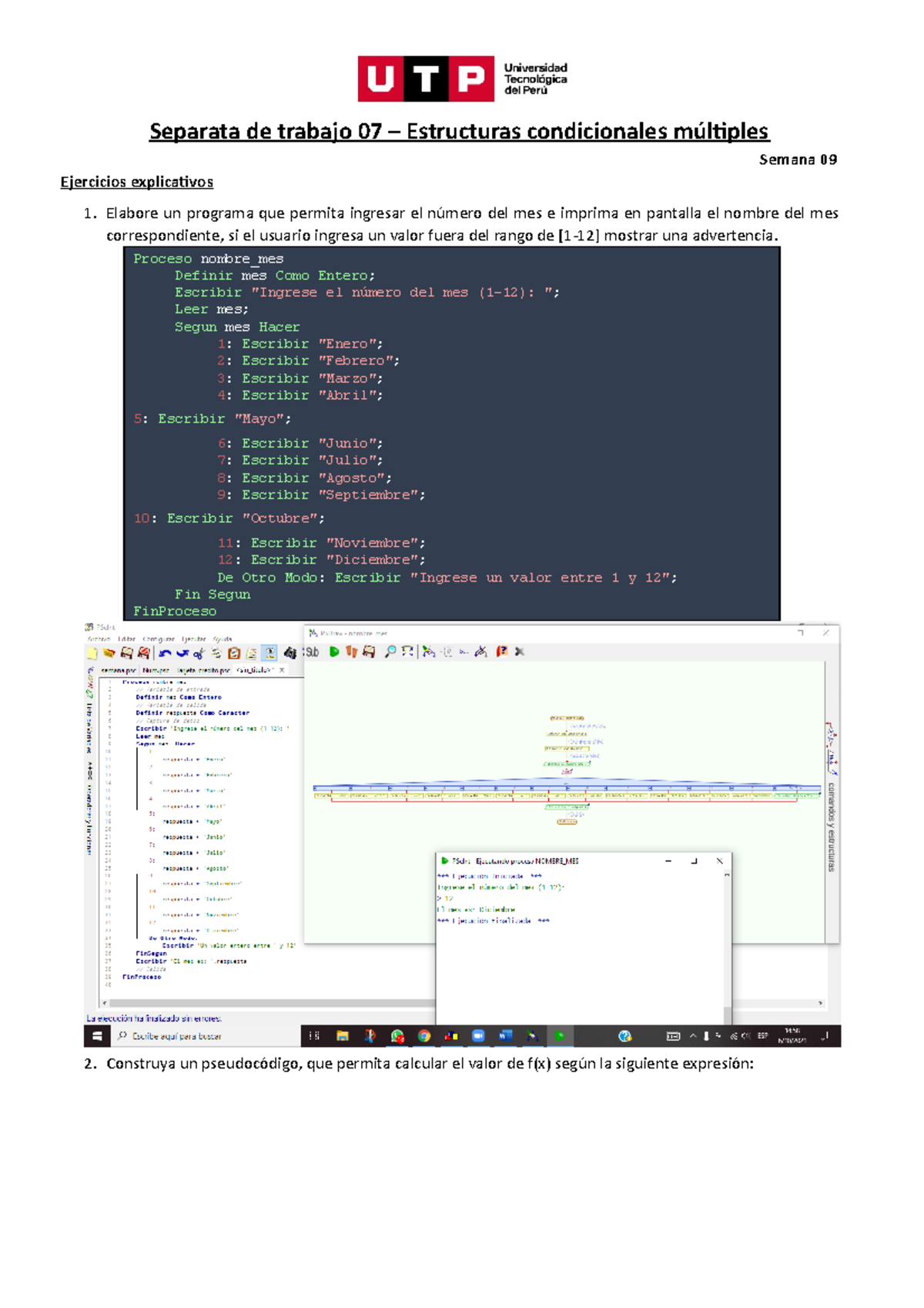The height and width of the screenshot is (1308, 924).
Task: Click the help question mark icon in flowchart toolbar
Action: (x=501, y=652)
